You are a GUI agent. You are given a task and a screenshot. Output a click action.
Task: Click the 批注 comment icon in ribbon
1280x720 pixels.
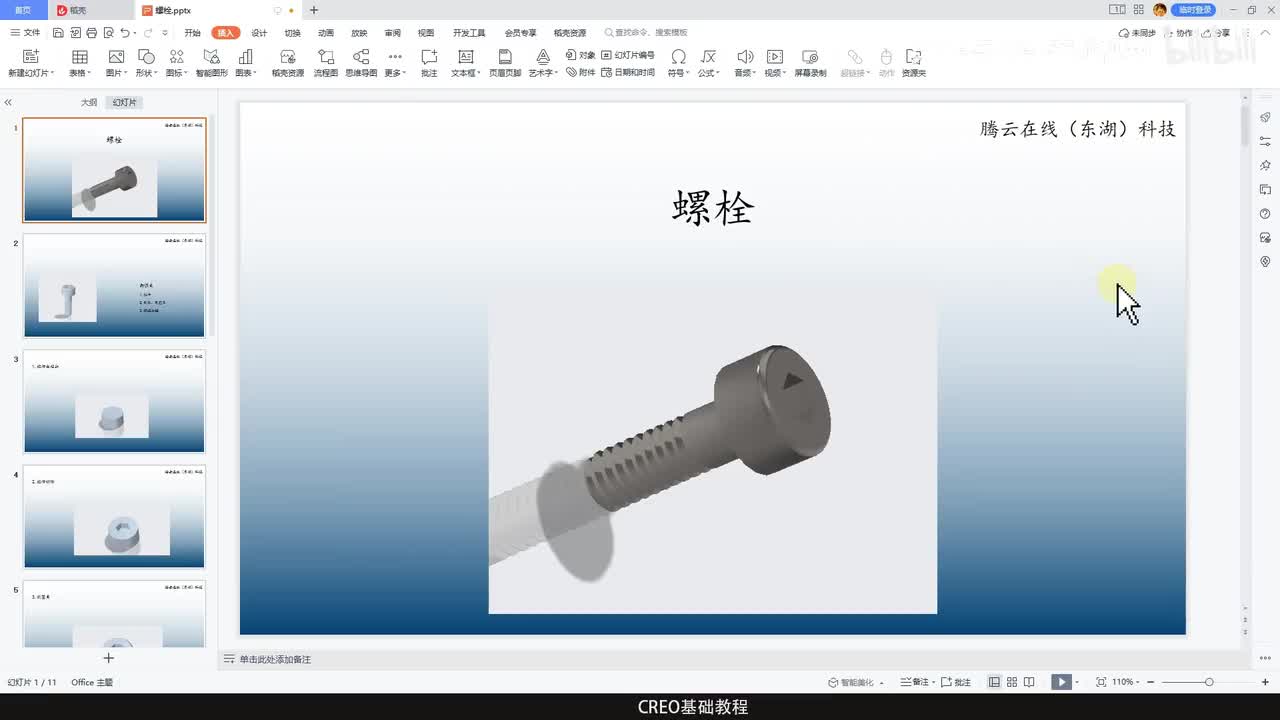click(x=429, y=58)
